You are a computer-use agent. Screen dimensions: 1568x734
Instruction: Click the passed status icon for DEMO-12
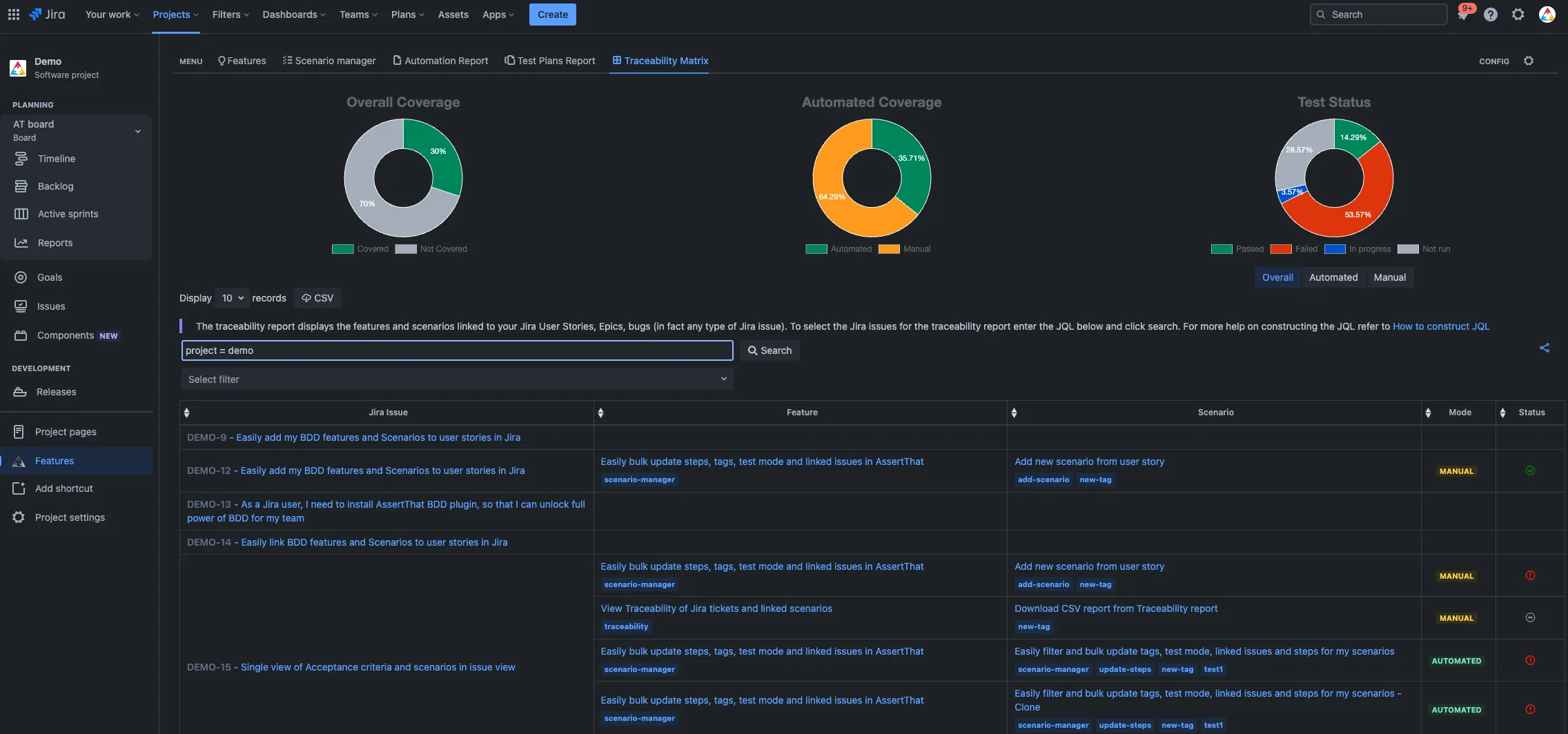point(1530,470)
